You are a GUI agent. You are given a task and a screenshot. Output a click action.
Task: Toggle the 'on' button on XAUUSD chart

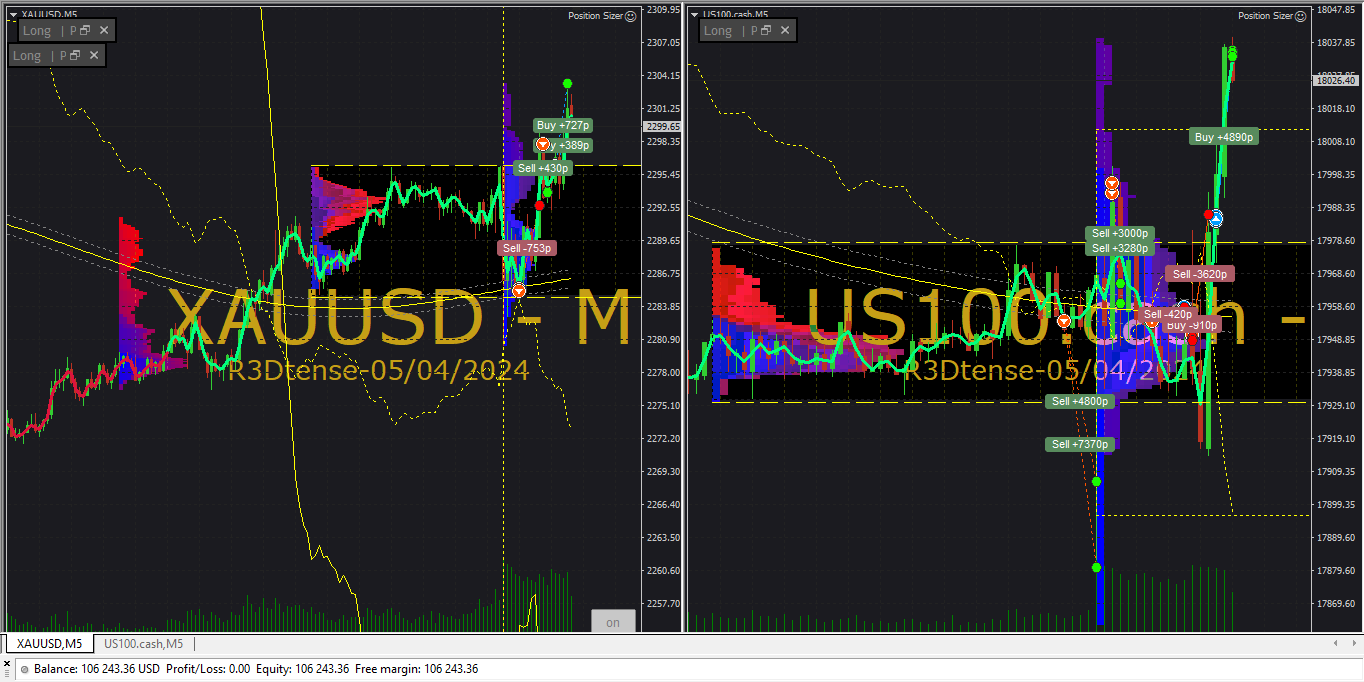(613, 622)
